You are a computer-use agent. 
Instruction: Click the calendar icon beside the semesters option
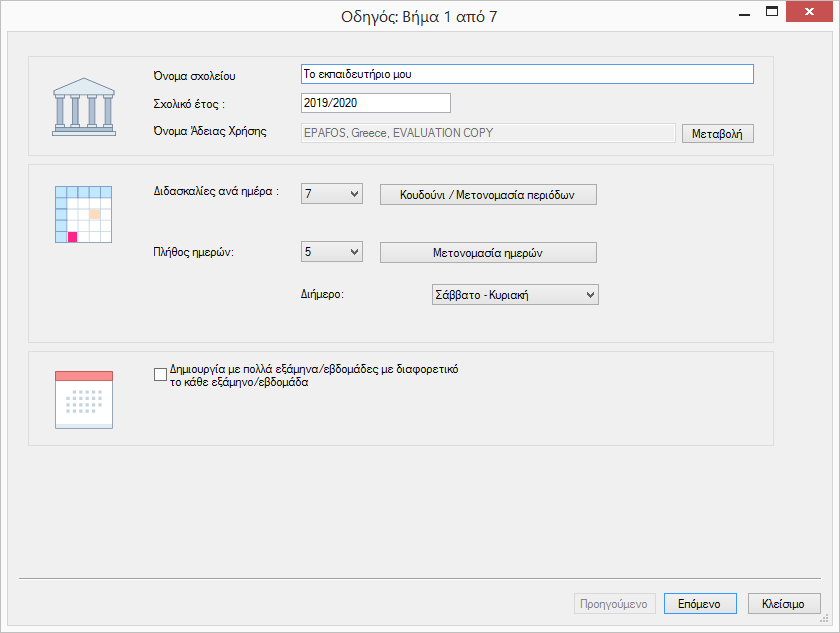click(84, 399)
